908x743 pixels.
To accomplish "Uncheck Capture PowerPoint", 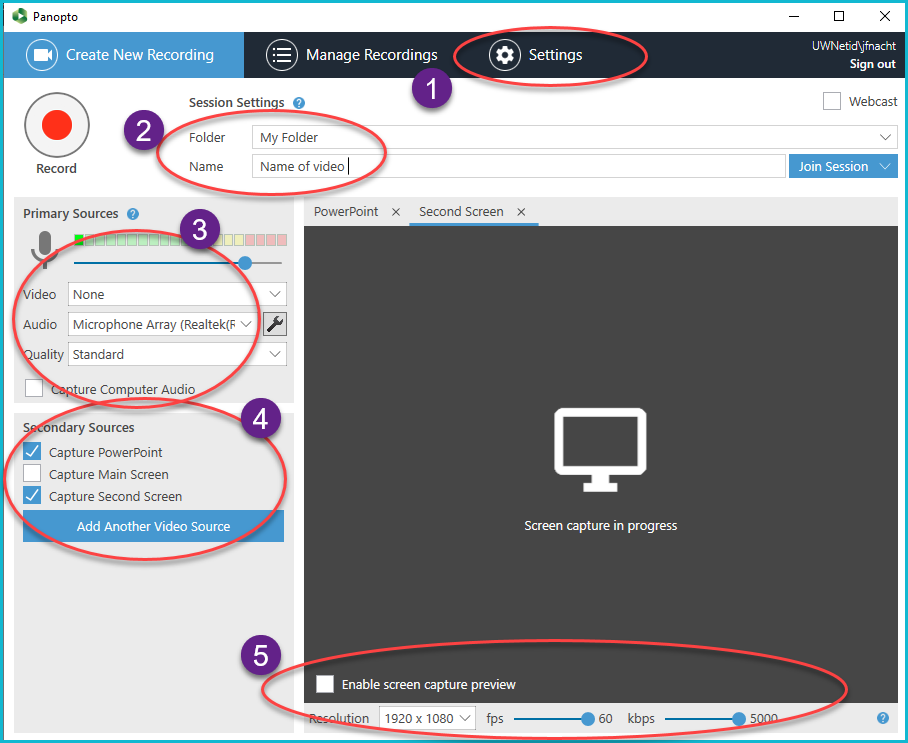I will tap(32, 451).
